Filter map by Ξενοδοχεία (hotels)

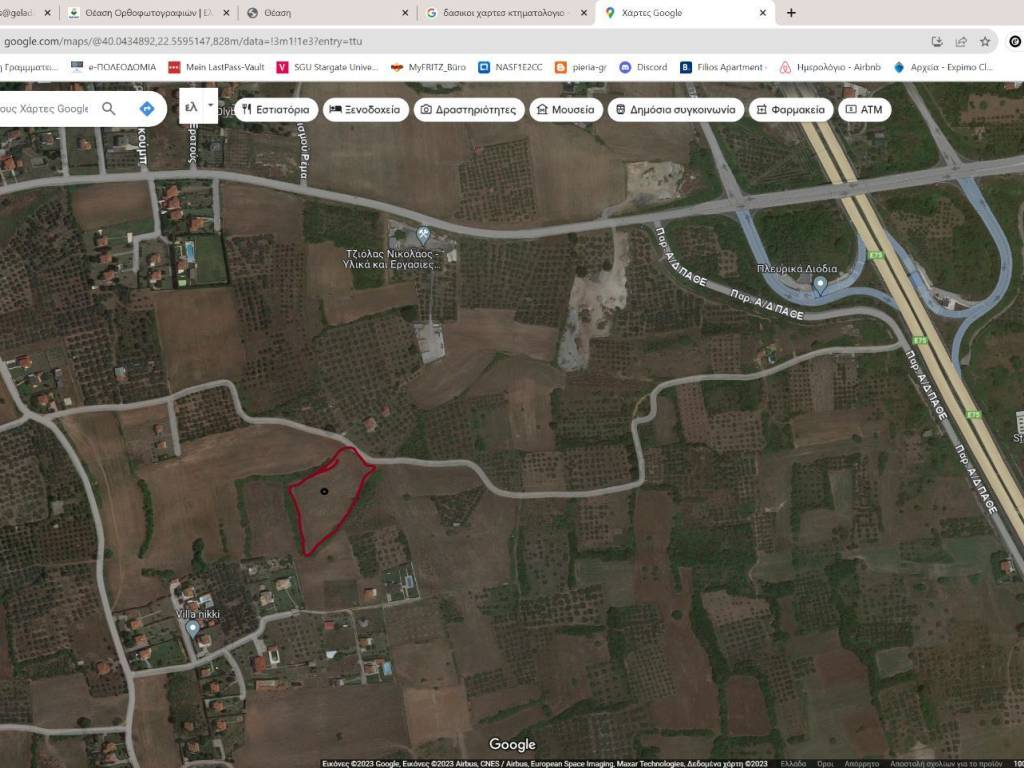coord(364,109)
